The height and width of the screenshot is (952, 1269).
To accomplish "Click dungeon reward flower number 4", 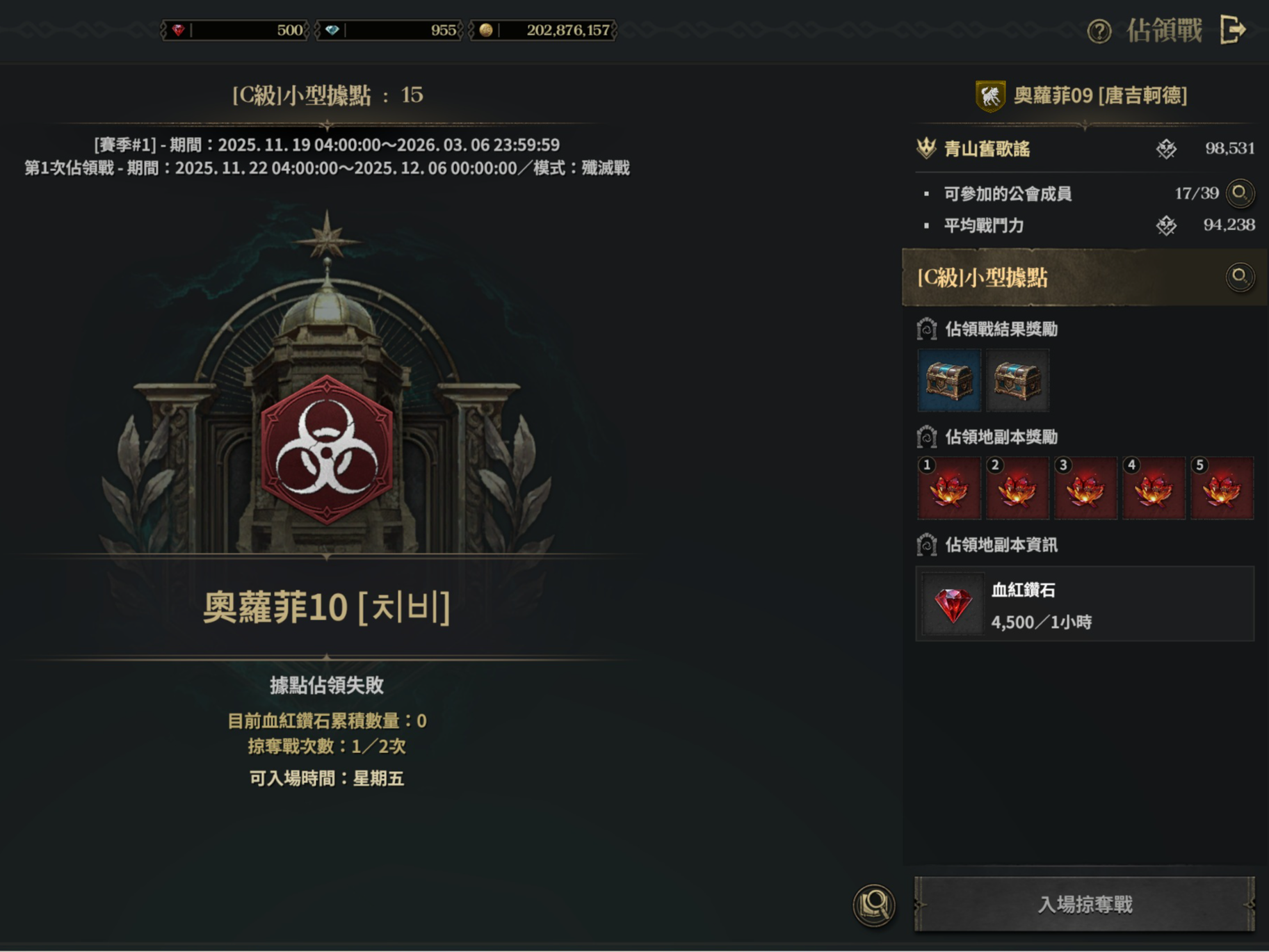I will coord(1154,488).
